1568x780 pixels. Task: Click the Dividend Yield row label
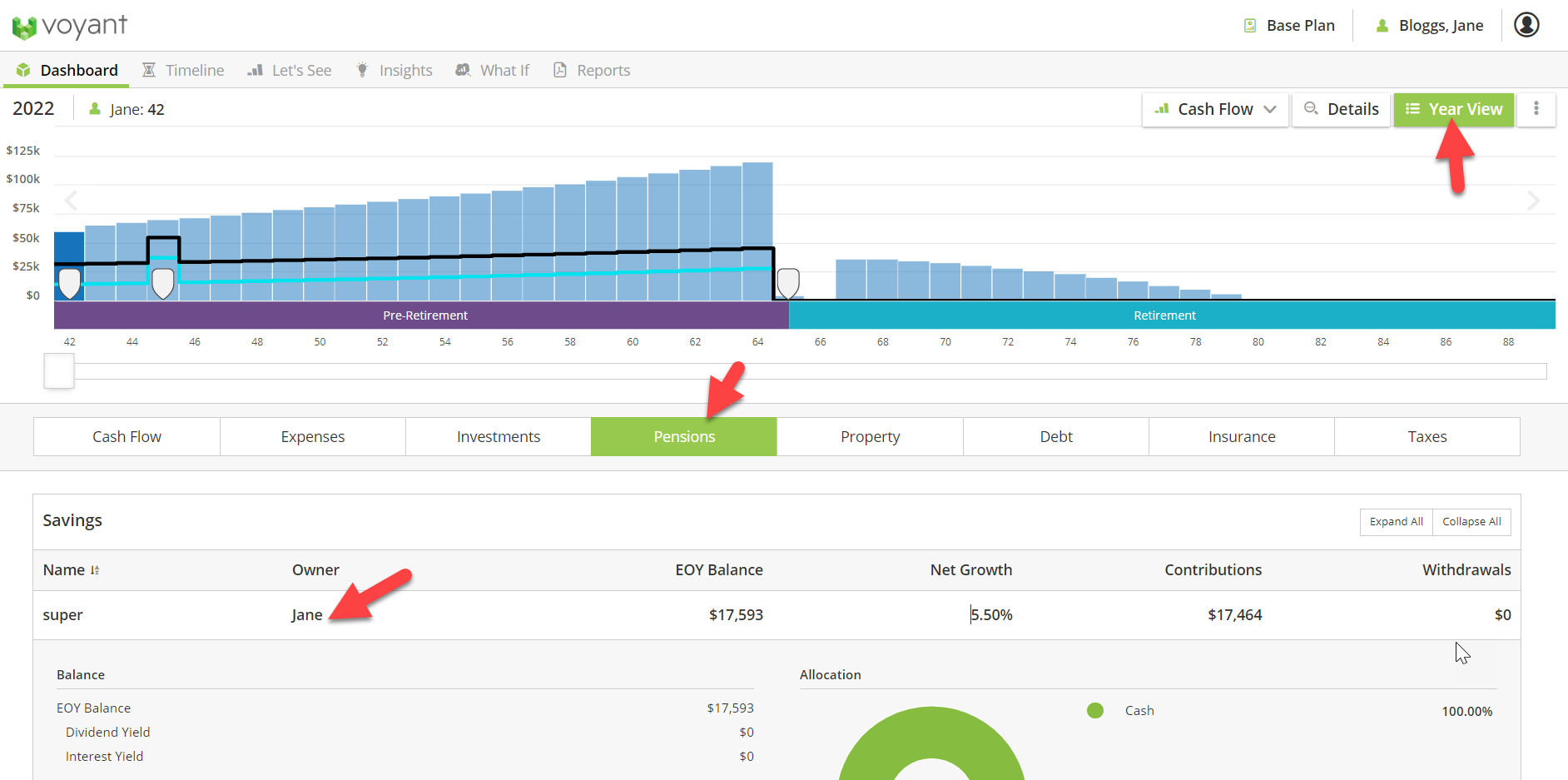coord(108,733)
